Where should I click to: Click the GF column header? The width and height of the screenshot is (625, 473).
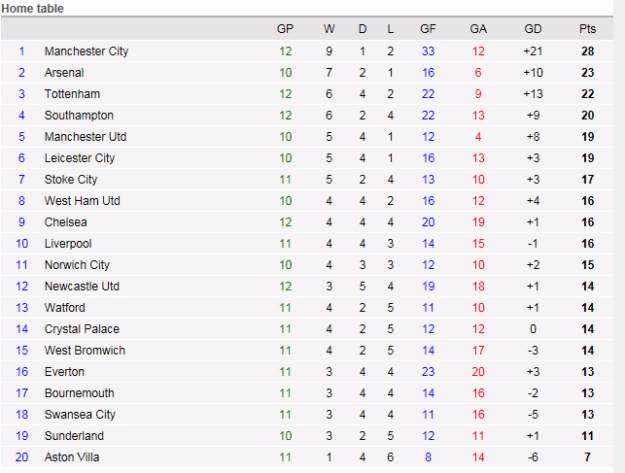429,28
